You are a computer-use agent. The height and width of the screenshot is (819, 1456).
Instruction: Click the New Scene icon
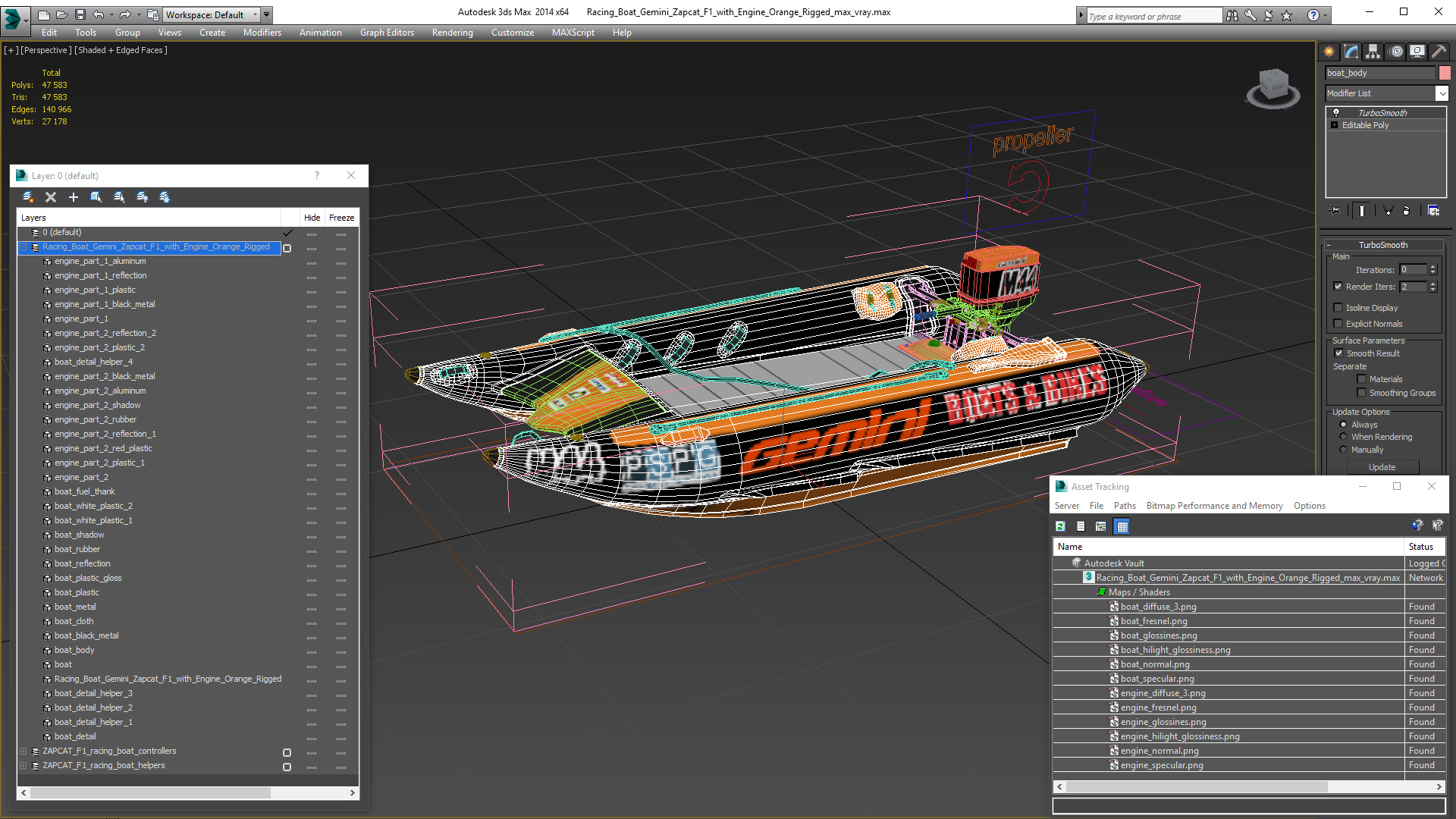tap(43, 14)
